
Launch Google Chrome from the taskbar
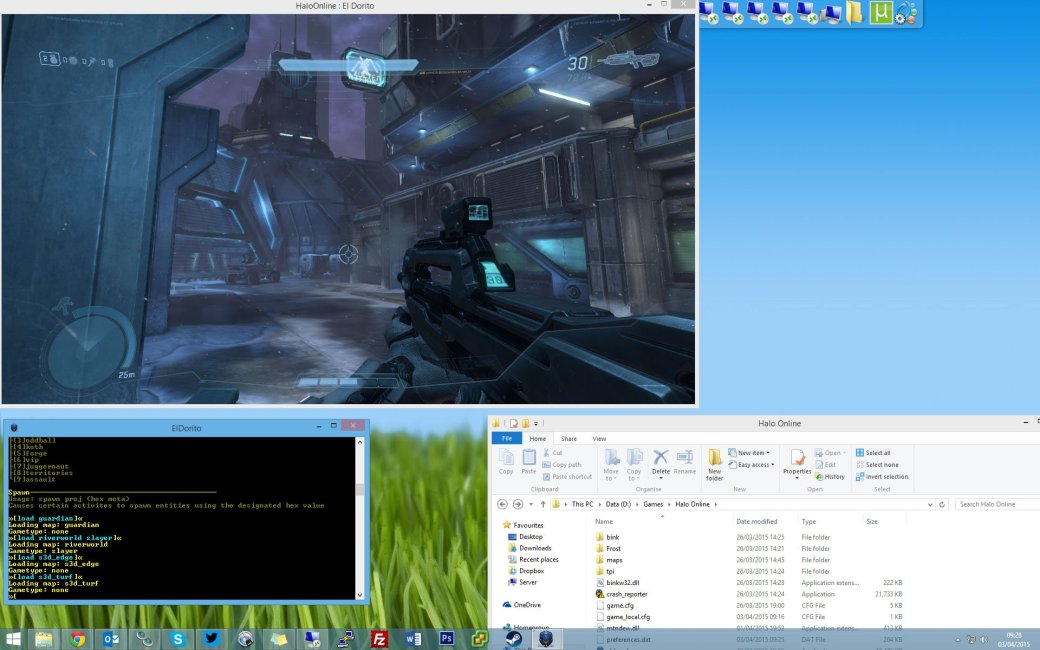[x=78, y=639]
